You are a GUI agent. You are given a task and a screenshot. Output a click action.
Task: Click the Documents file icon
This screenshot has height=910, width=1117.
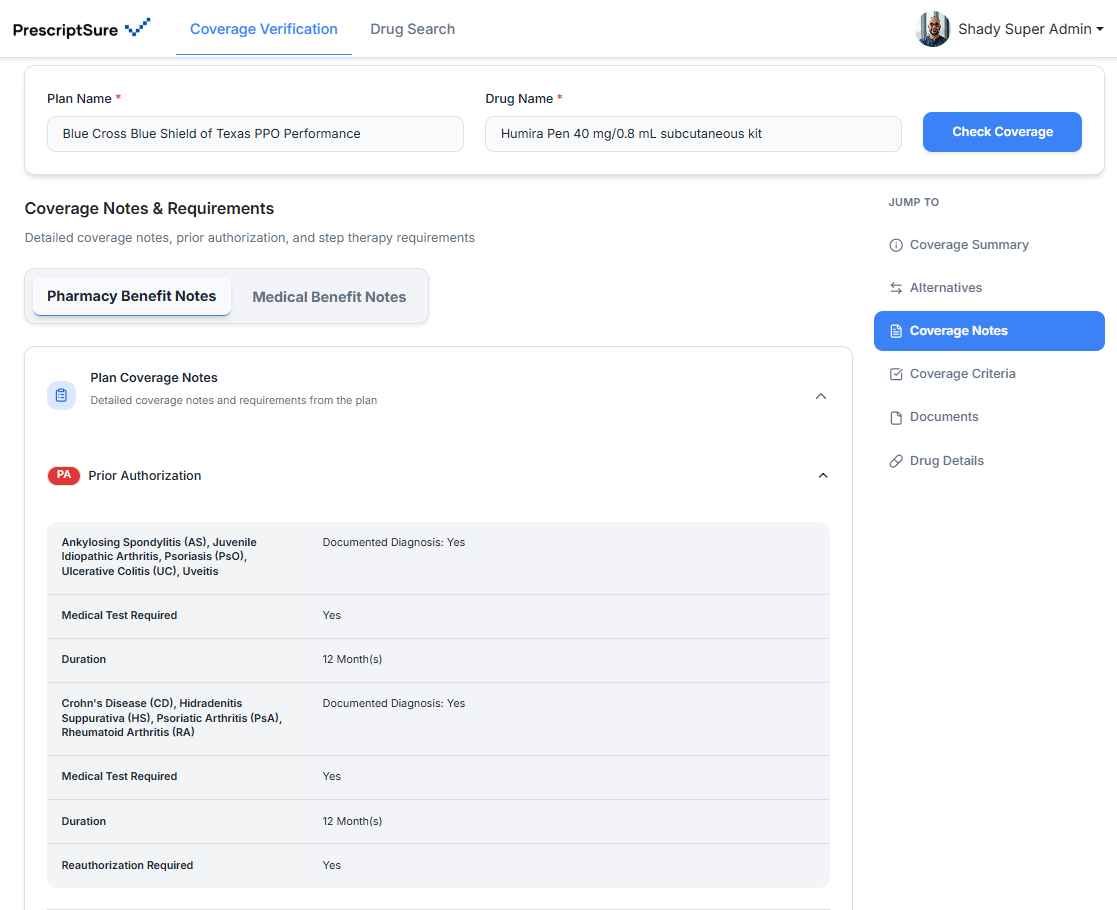(896, 418)
